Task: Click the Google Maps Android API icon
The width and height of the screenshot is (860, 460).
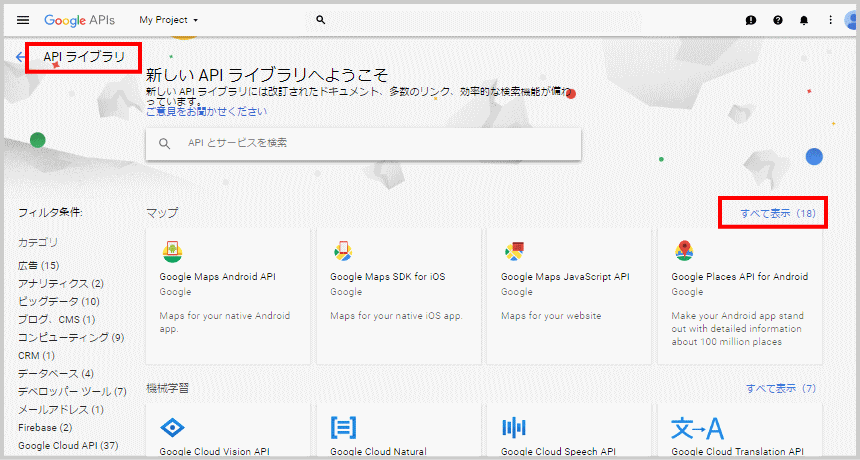Action: [x=172, y=252]
